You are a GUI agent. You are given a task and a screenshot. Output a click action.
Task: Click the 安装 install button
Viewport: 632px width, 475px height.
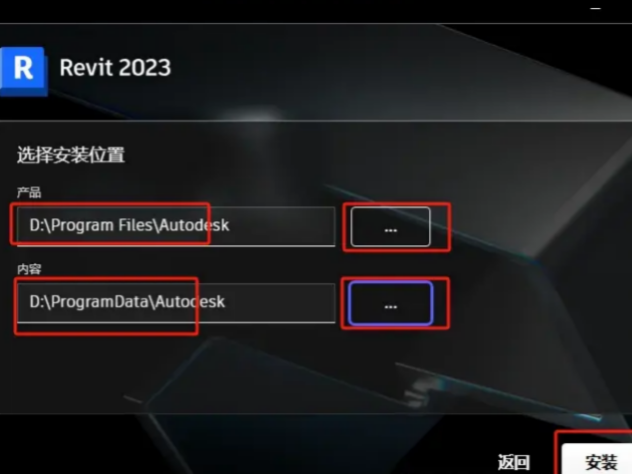click(x=601, y=460)
